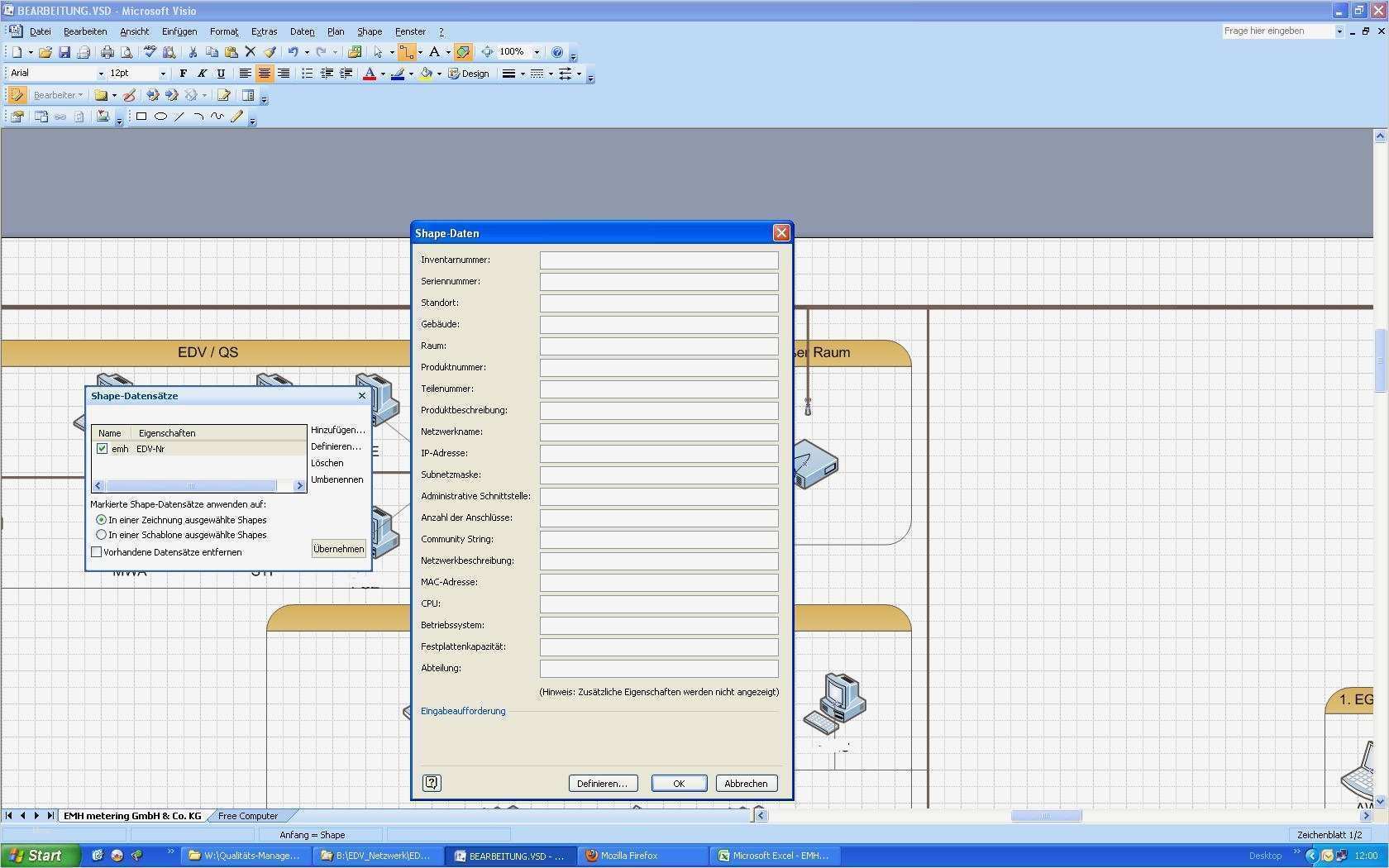The image size is (1389, 868).
Task: Select the Ellipse drawing tool
Action: tap(160, 117)
